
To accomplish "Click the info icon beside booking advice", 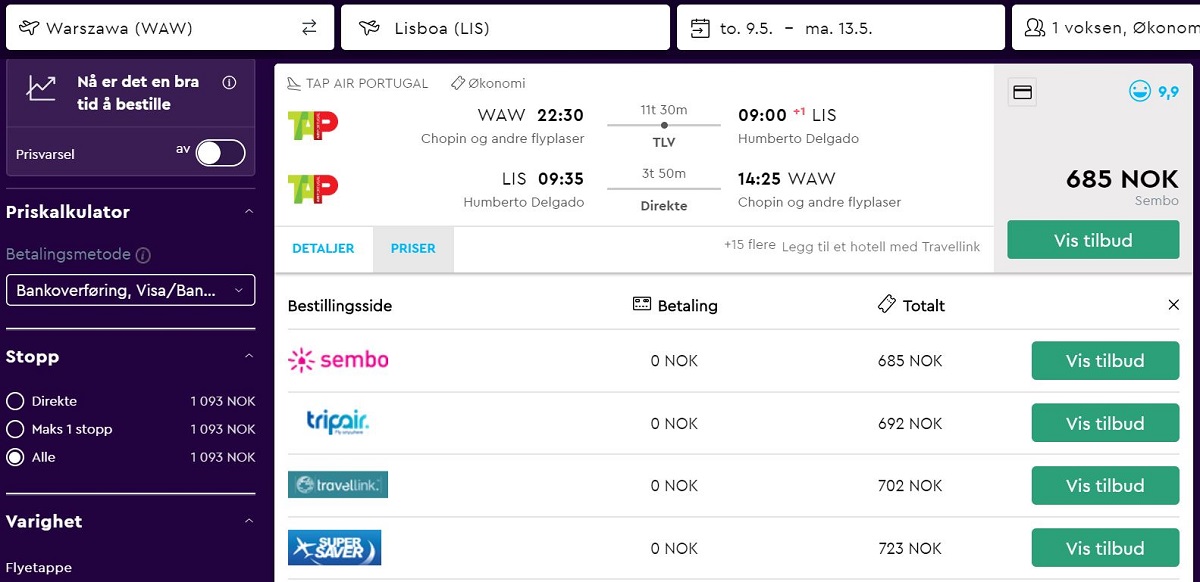I will coord(229,82).
